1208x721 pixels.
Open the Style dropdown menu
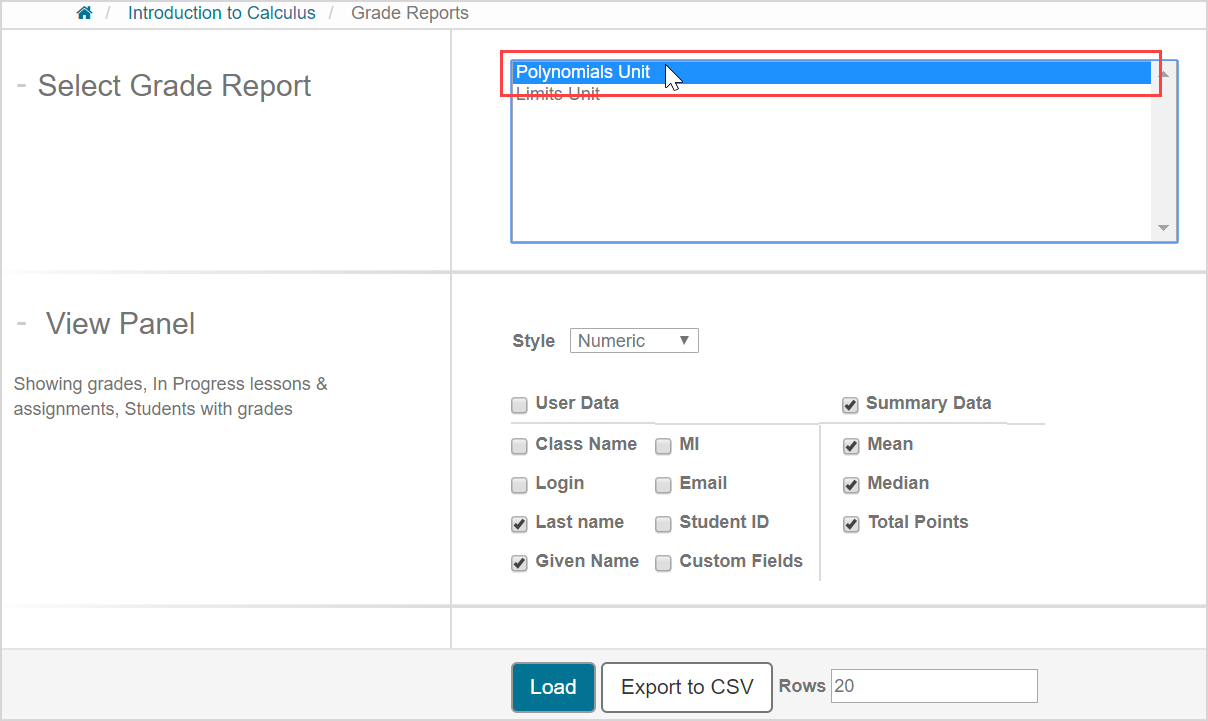coord(634,341)
